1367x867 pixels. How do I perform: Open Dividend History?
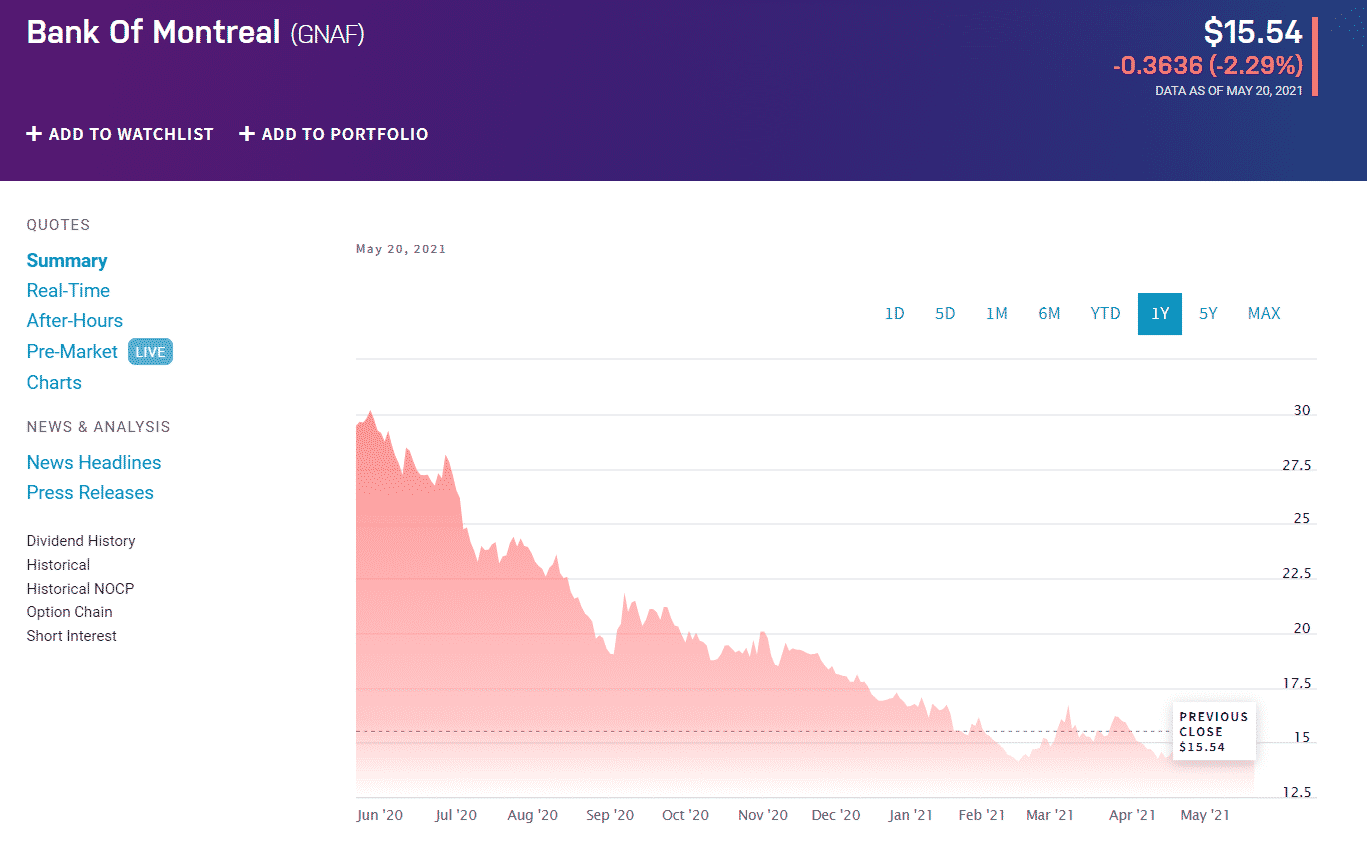pos(81,541)
